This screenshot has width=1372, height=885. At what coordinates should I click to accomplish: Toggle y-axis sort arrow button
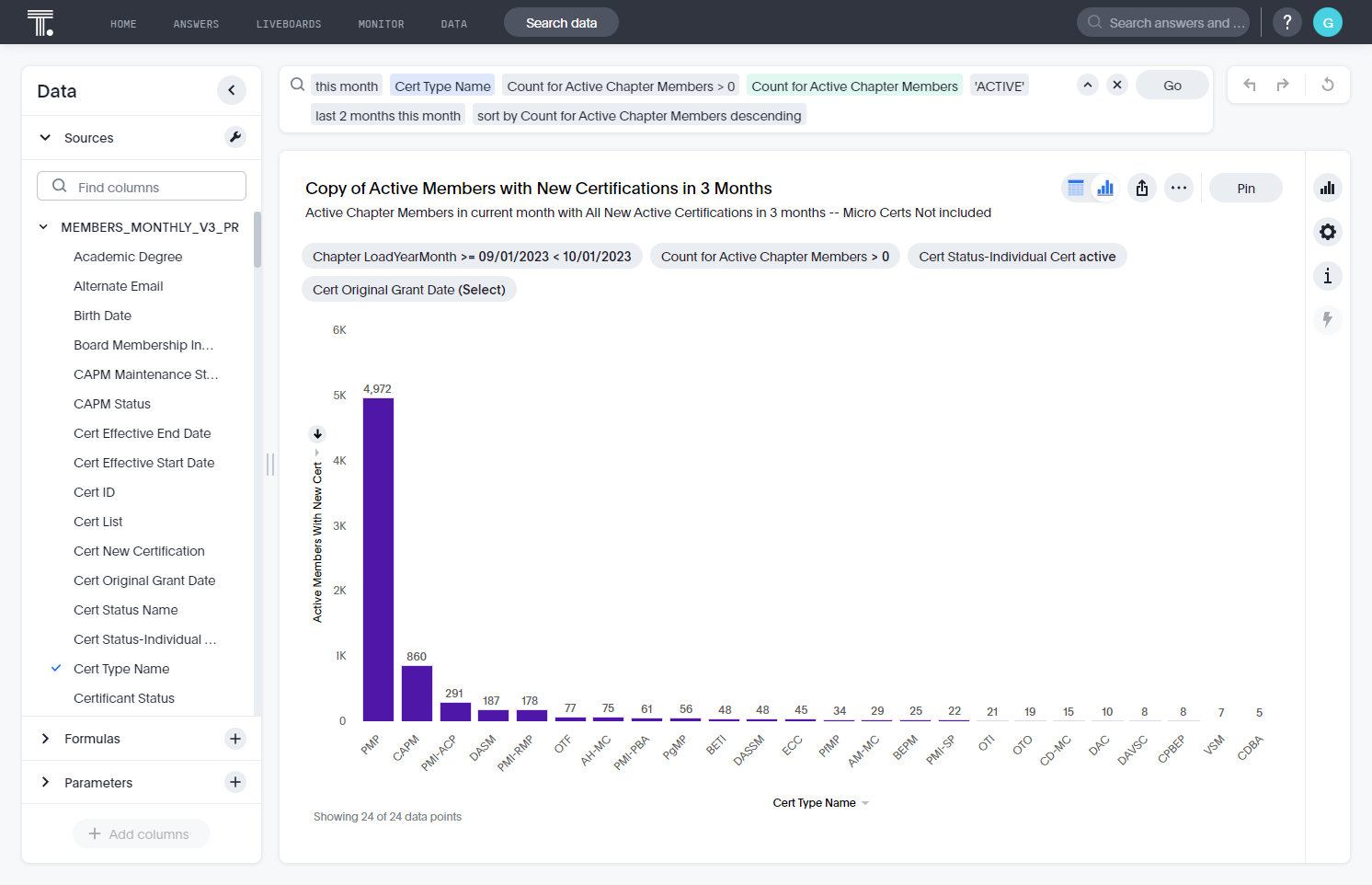(317, 434)
